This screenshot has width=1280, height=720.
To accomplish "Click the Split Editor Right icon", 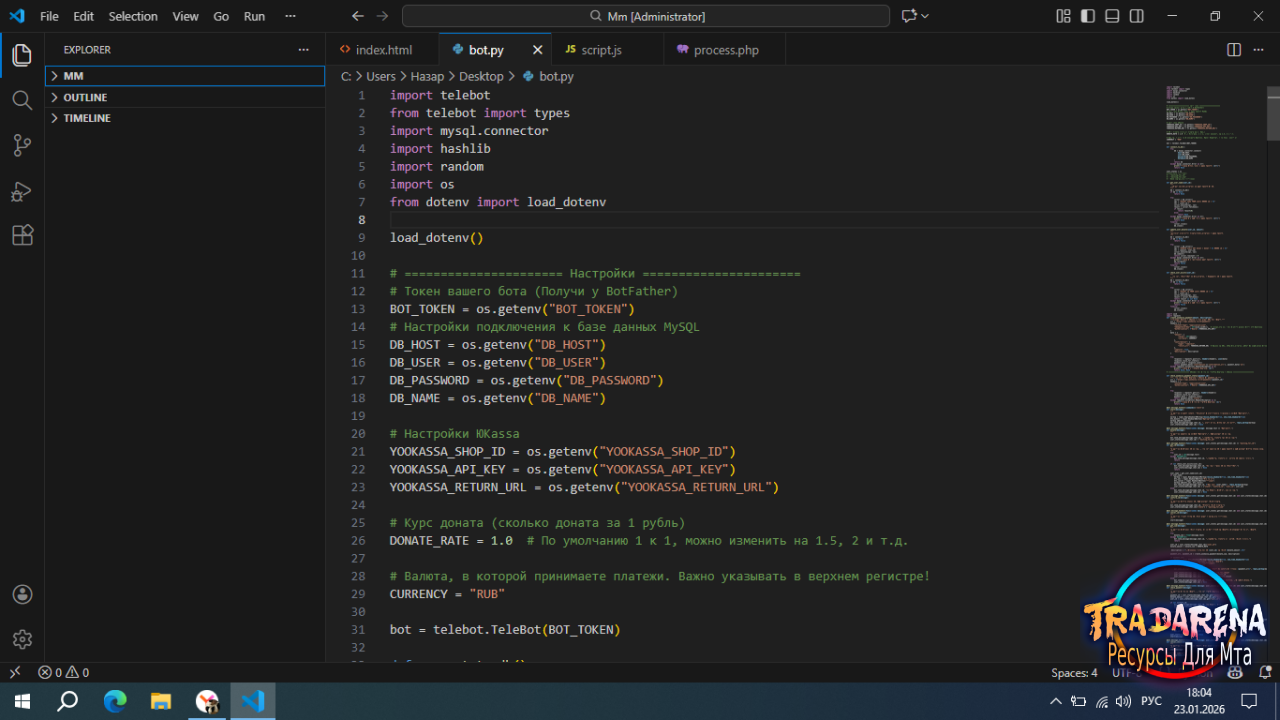I will (x=1234, y=50).
